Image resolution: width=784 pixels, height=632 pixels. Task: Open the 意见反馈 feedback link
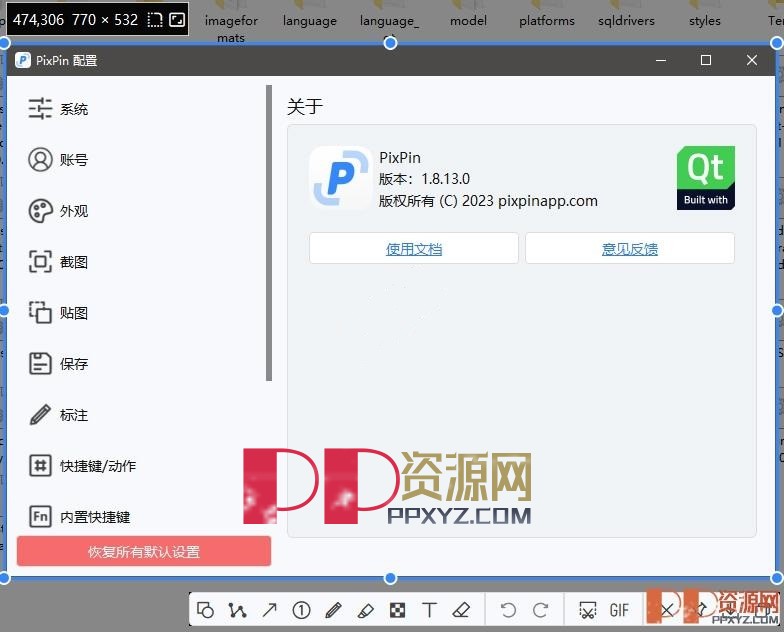tap(630, 248)
